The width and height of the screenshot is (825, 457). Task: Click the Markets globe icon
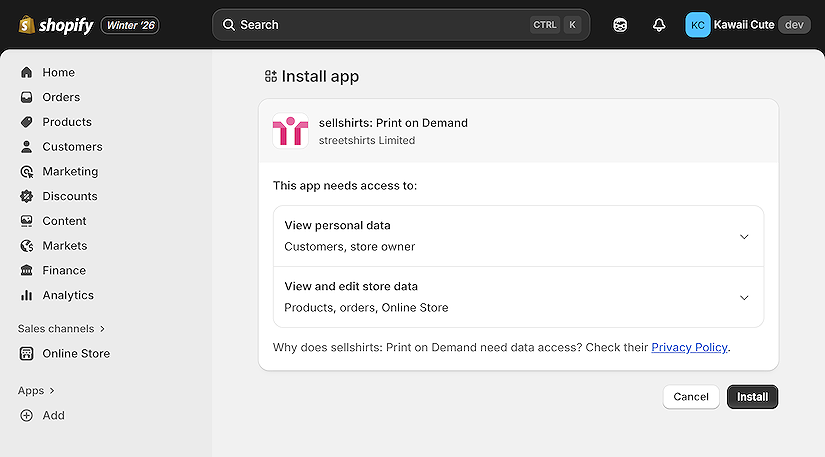pyautogui.click(x=26, y=246)
